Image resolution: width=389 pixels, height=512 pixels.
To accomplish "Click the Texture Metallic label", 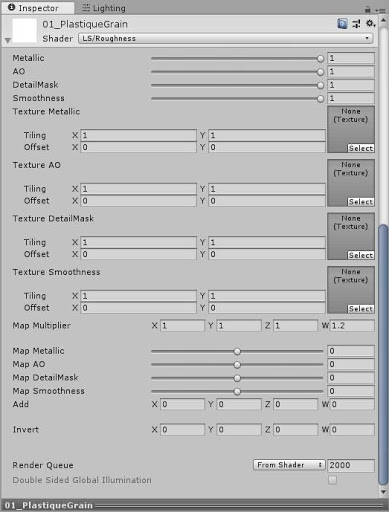I will coord(46,112).
